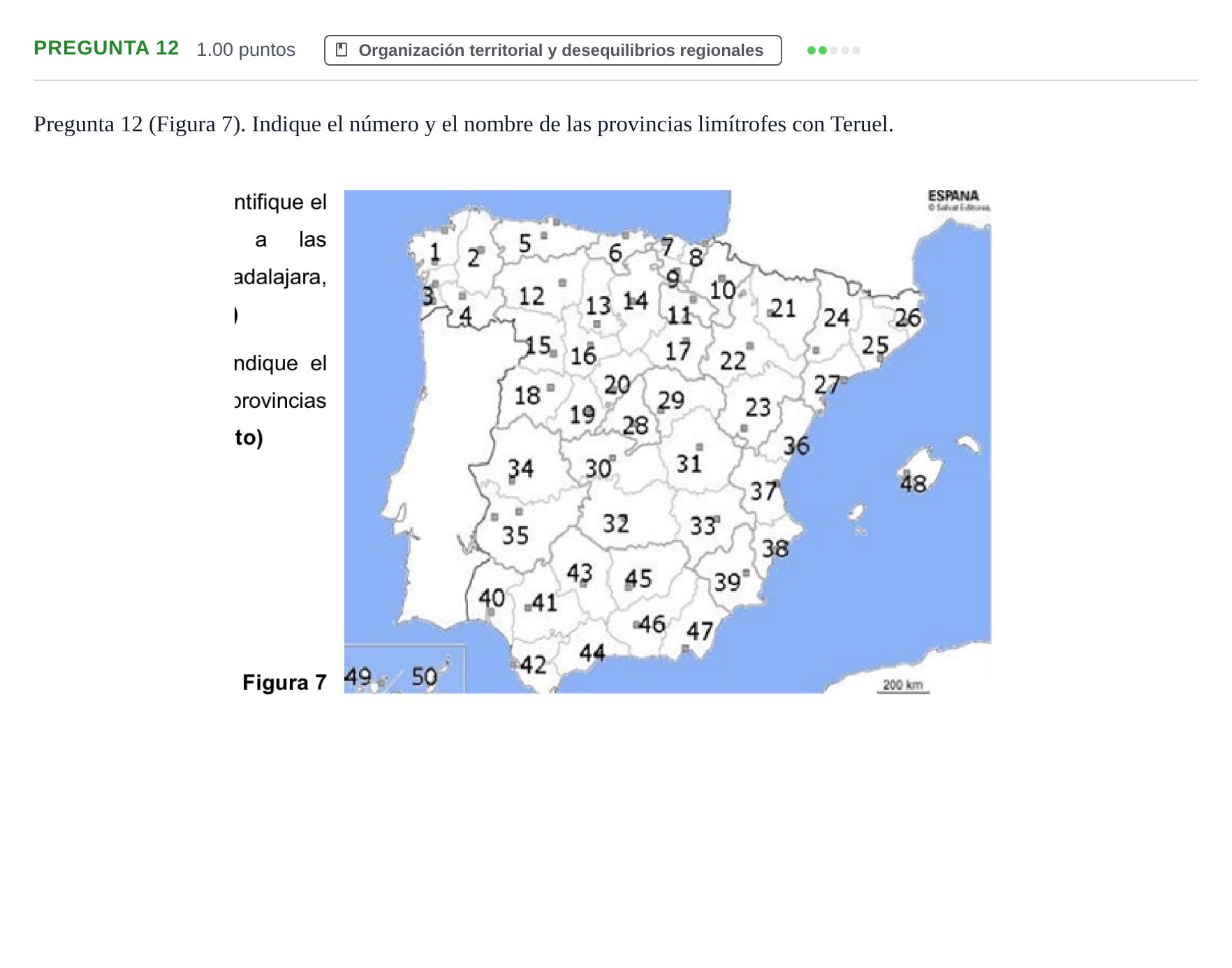
Task: Click province number 31 on the map
Action: [689, 463]
